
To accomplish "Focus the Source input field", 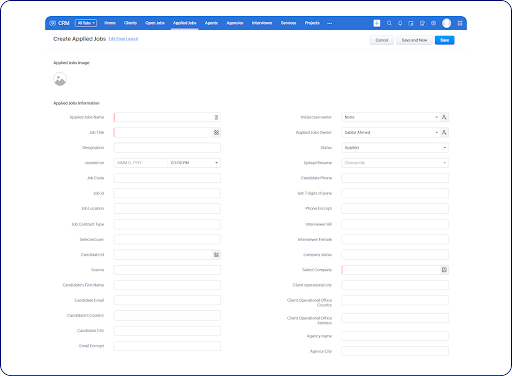I will coord(167,270).
